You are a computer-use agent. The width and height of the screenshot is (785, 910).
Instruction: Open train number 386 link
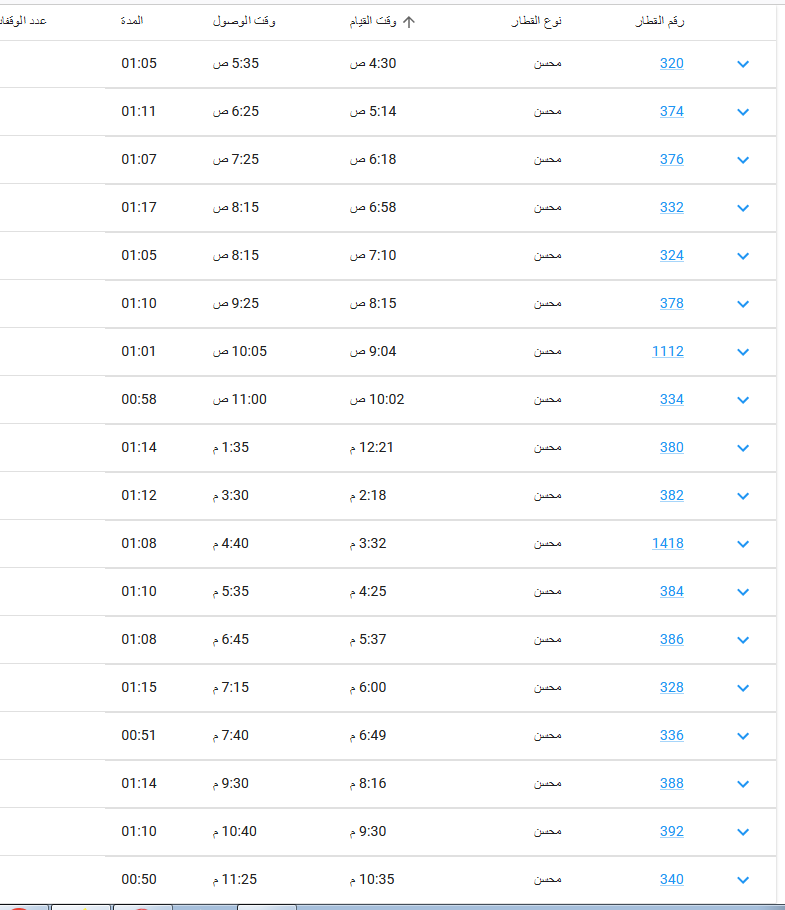tap(671, 639)
